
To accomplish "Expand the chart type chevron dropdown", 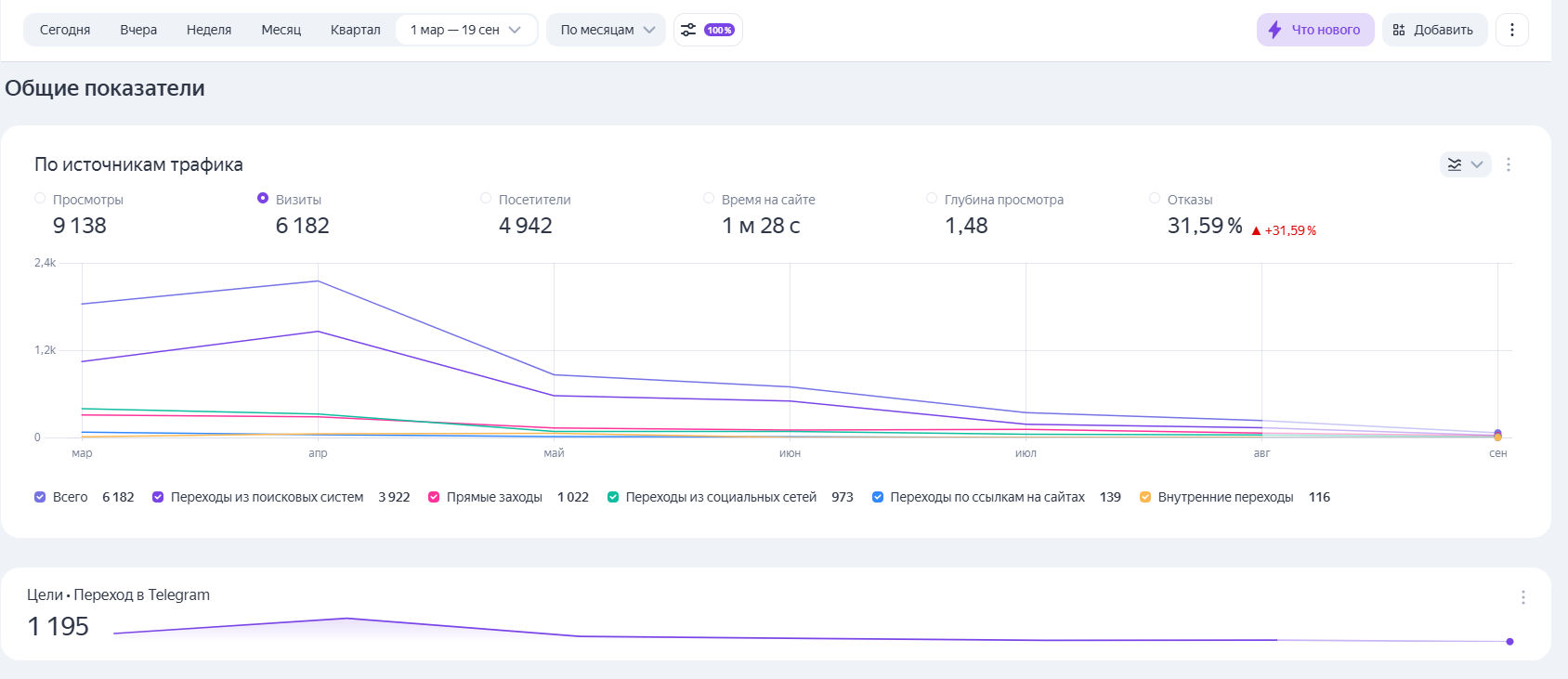I will [x=1477, y=164].
